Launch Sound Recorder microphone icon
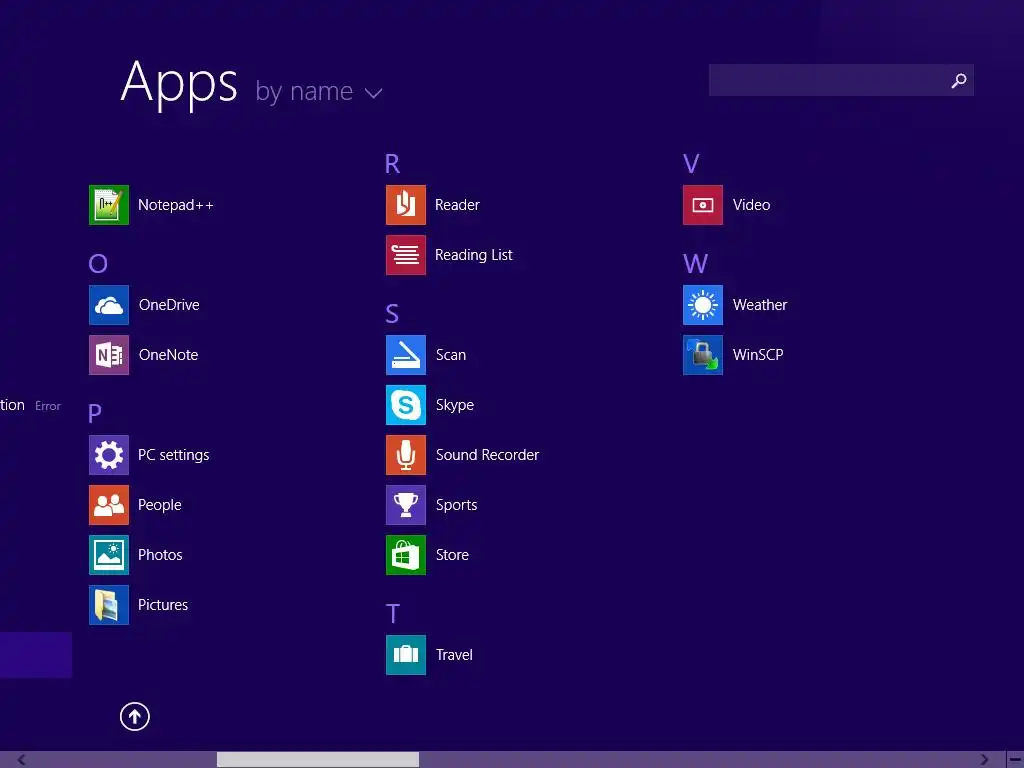 [x=406, y=455]
